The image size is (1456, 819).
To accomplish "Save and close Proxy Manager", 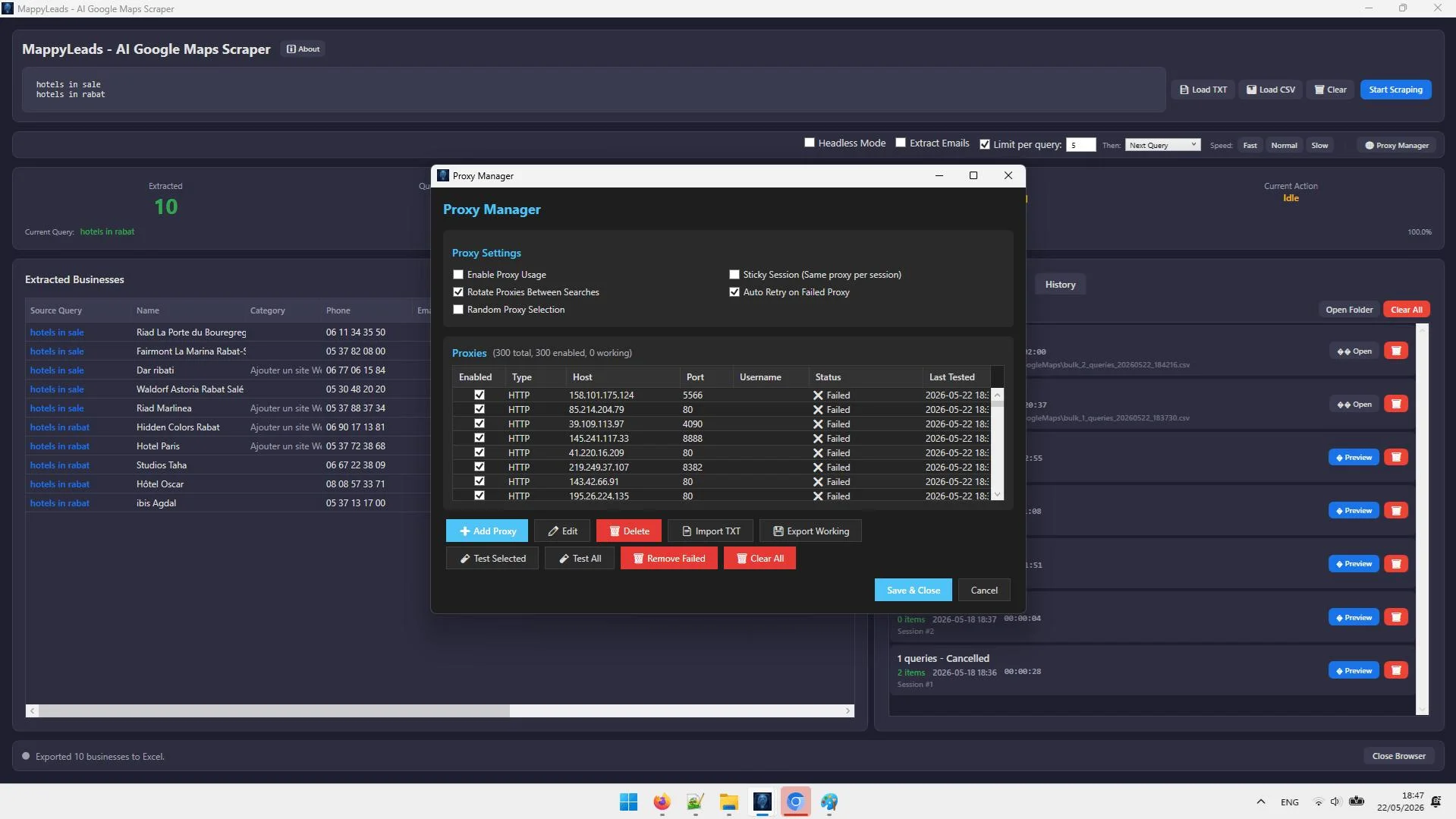I will (x=913, y=590).
